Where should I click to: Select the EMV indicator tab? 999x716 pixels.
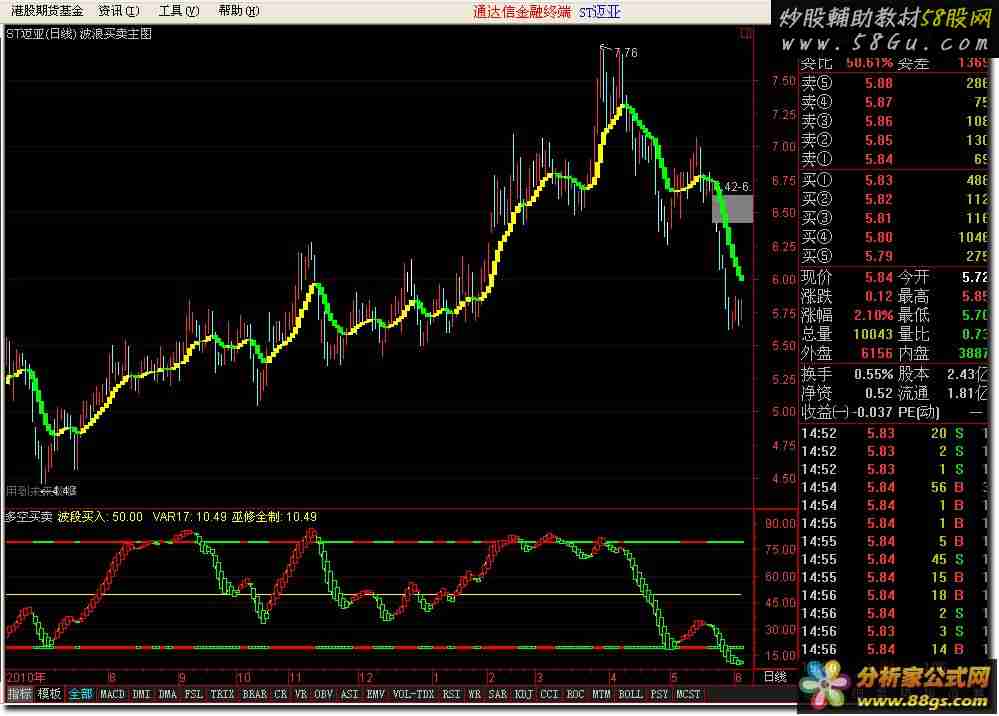[x=376, y=694]
